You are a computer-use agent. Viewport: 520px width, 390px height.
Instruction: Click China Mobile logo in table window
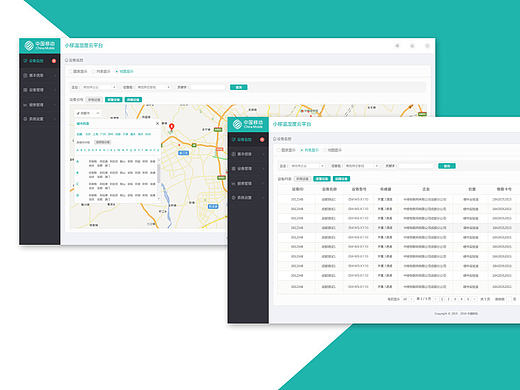(248, 124)
